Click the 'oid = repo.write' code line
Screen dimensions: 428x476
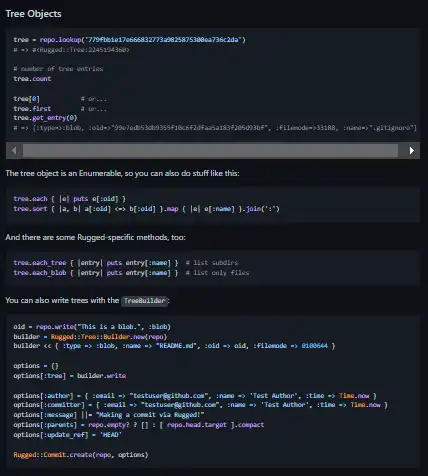point(92,327)
